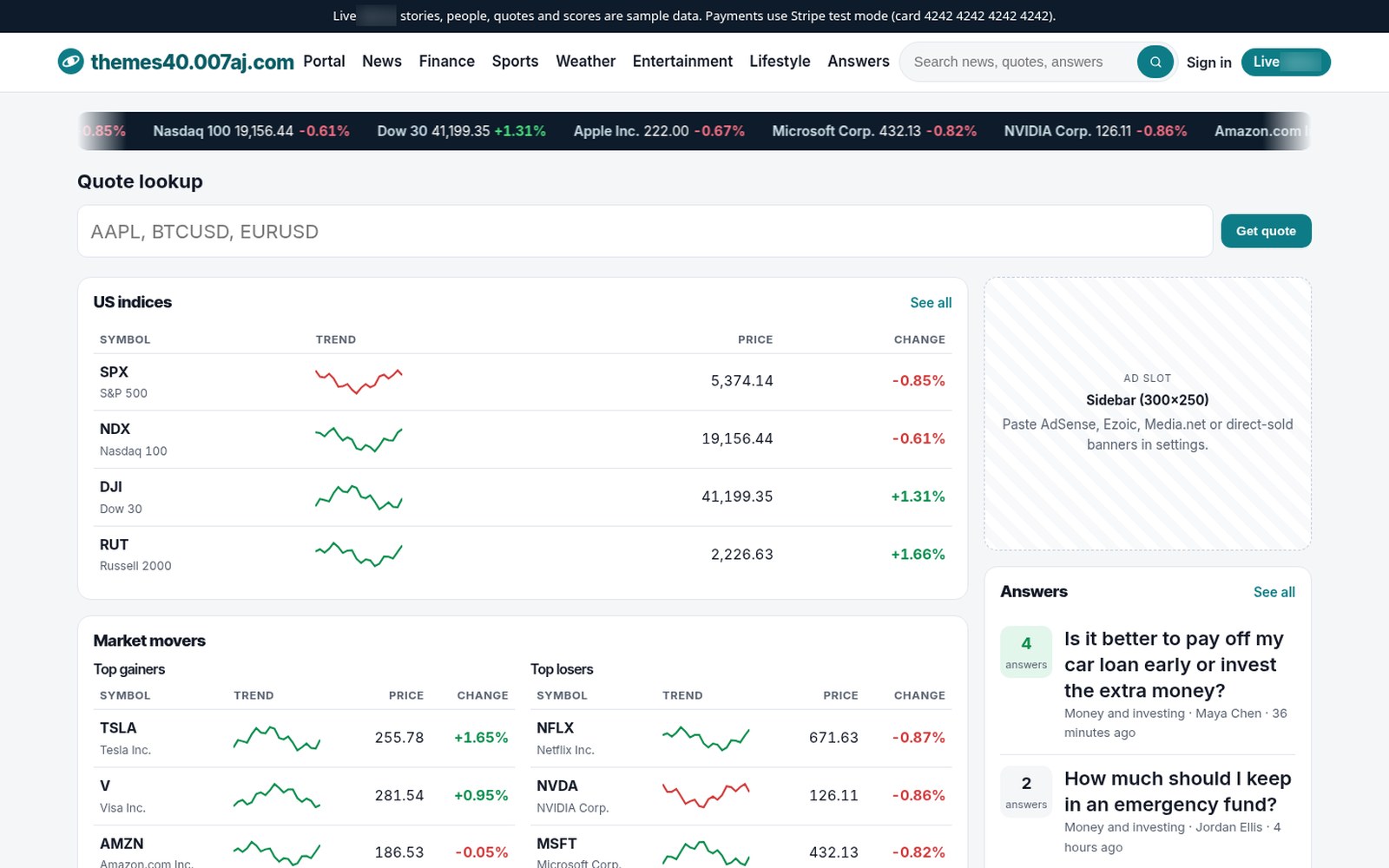Viewport: 1389px width, 868px height.
Task: Click the 2 answers count badge
Action: pos(1026,792)
